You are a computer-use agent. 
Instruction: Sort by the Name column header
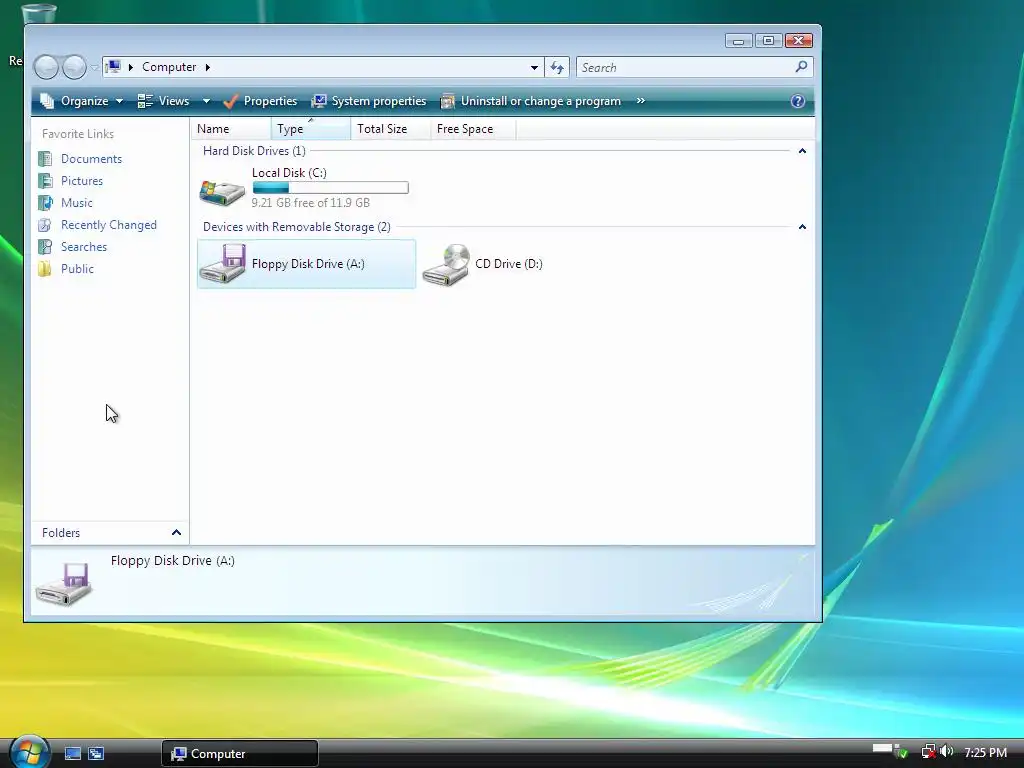coord(231,129)
